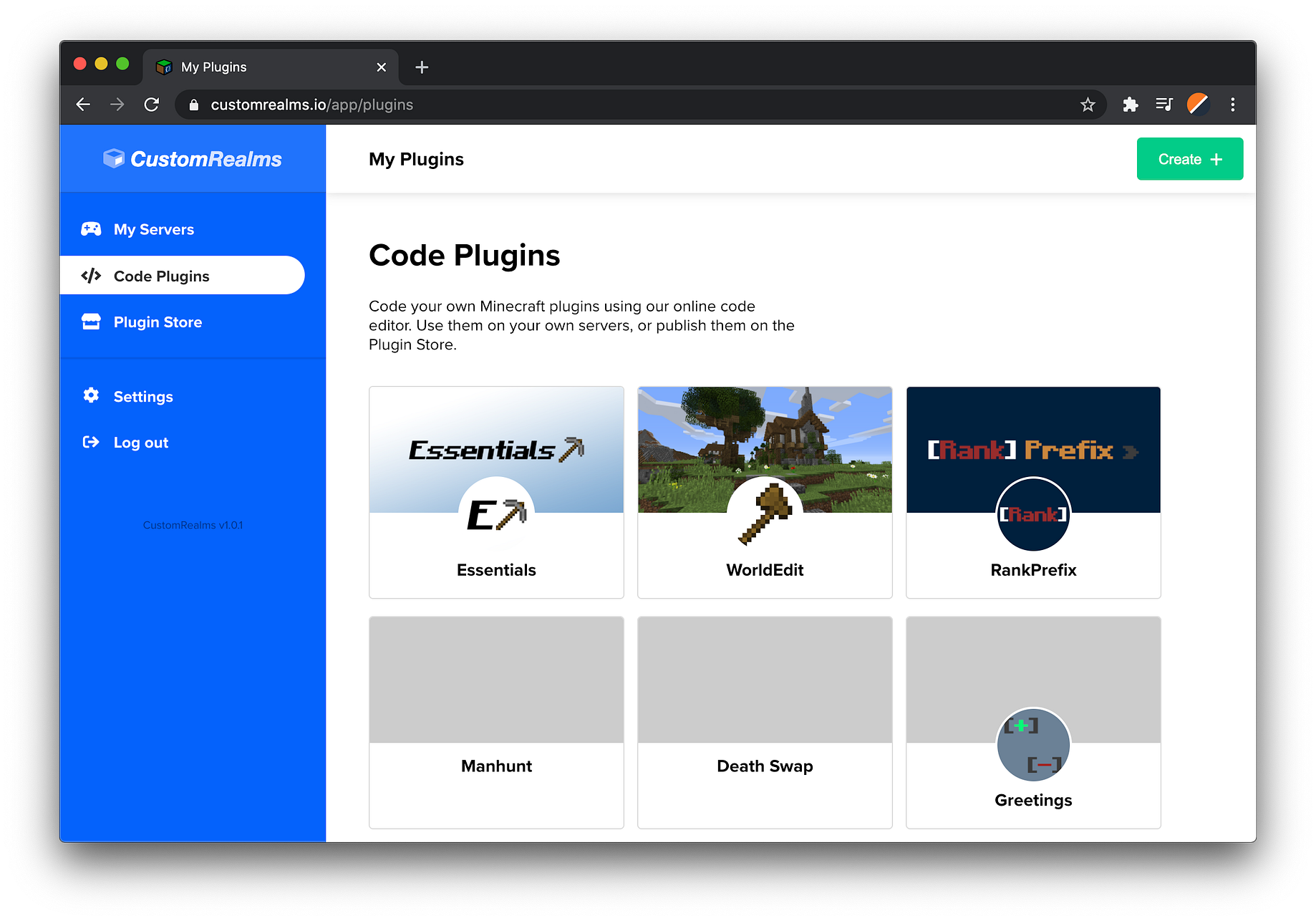Go back with the browser back arrow
1316x921 pixels.
[x=83, y=105]
